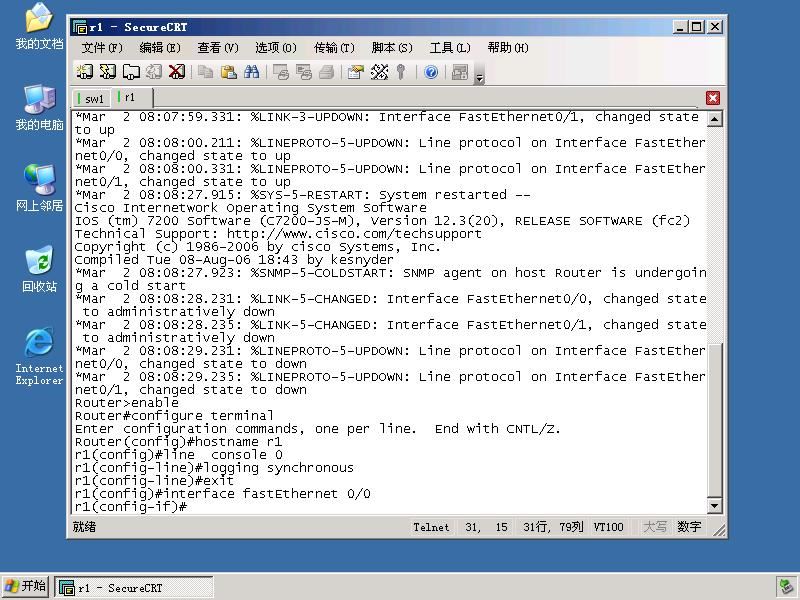Screen dimensions: 800x600
Task: Click the VT100 status bar entry
Action: click(608, 527)
